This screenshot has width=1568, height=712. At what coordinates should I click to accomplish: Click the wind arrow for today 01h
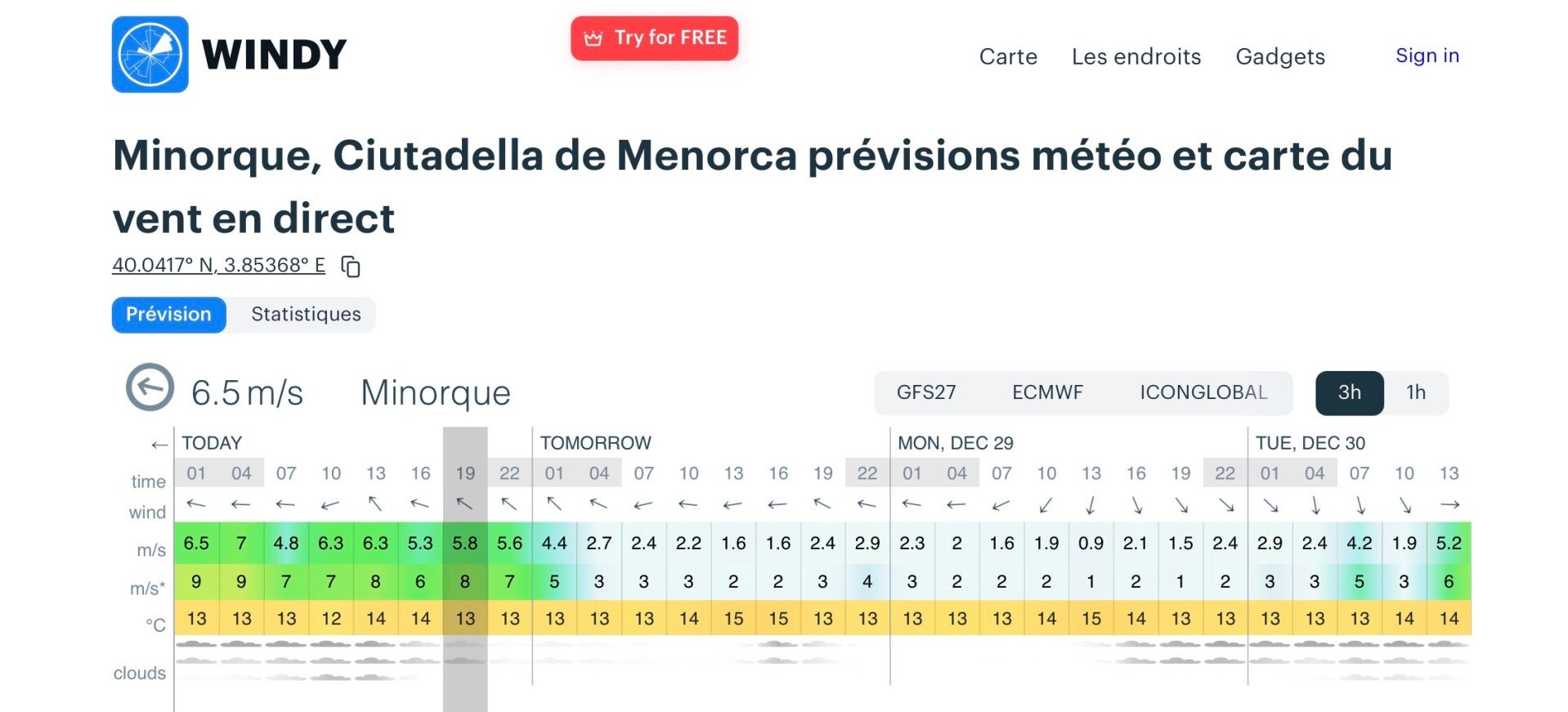click(x=196, y=504)
